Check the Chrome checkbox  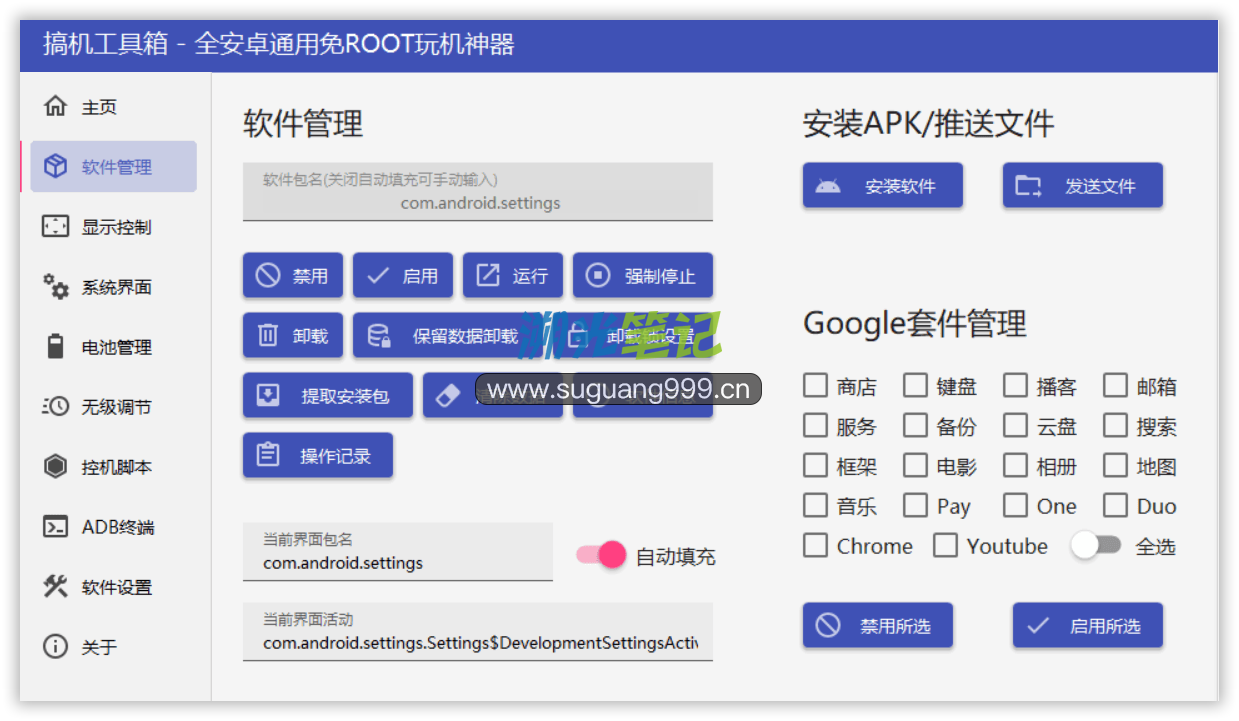[816, 546]
